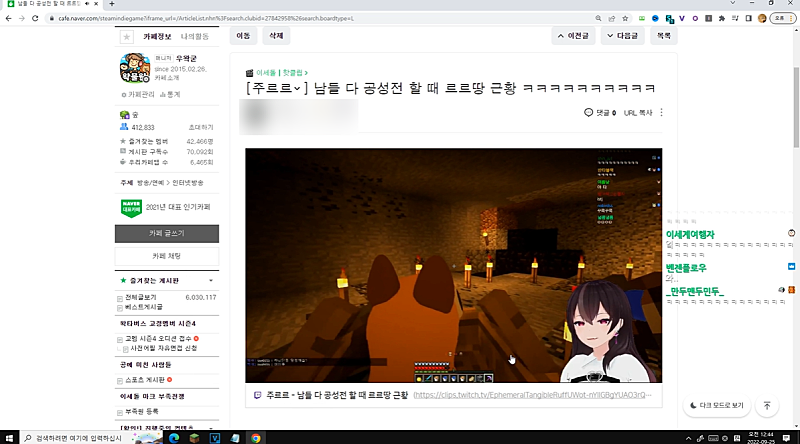Viewport: 800px width, 444px height.
Task: Open the 카페정보 tab
Action: point(157,37)
